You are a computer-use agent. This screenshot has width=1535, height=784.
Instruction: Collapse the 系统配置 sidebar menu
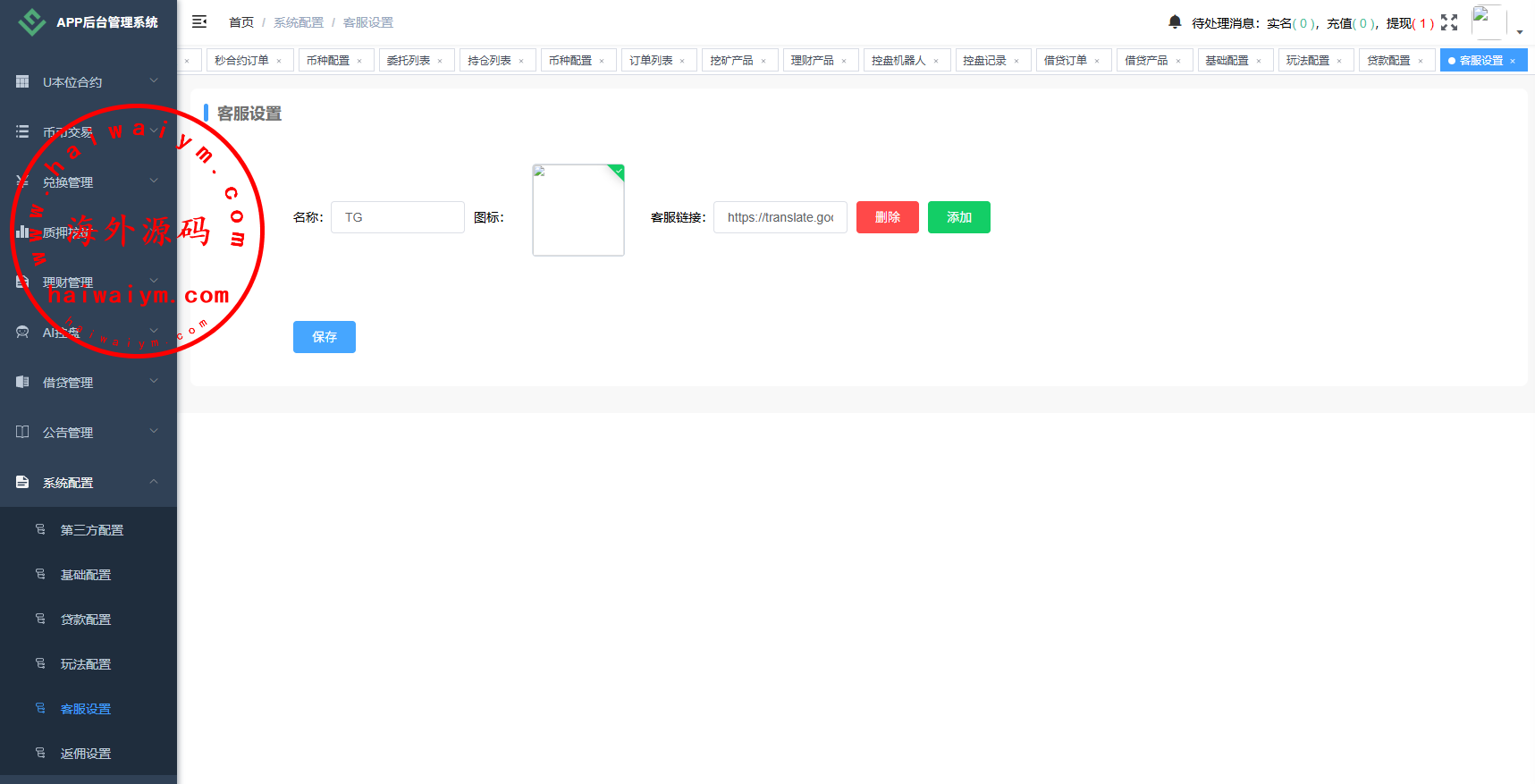pos(88,482)
